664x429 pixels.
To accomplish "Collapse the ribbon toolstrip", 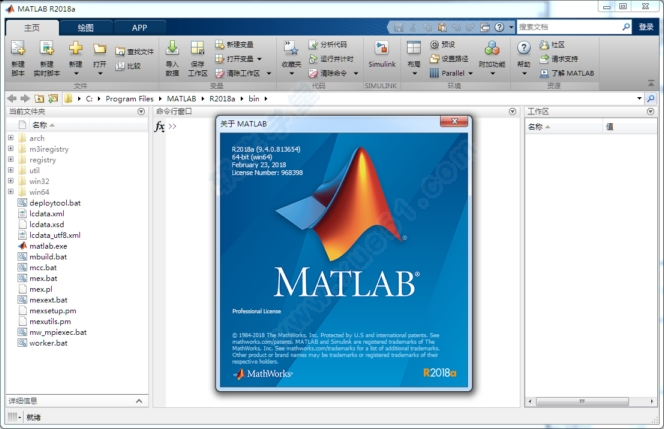I will tap(651, 83).
